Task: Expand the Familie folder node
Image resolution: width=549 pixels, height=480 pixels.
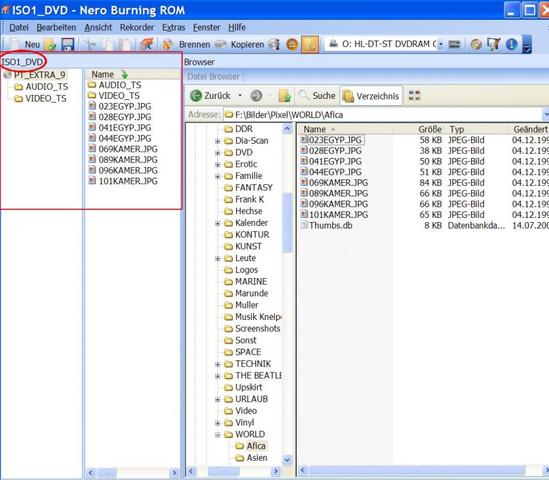Action: point(217,176)
